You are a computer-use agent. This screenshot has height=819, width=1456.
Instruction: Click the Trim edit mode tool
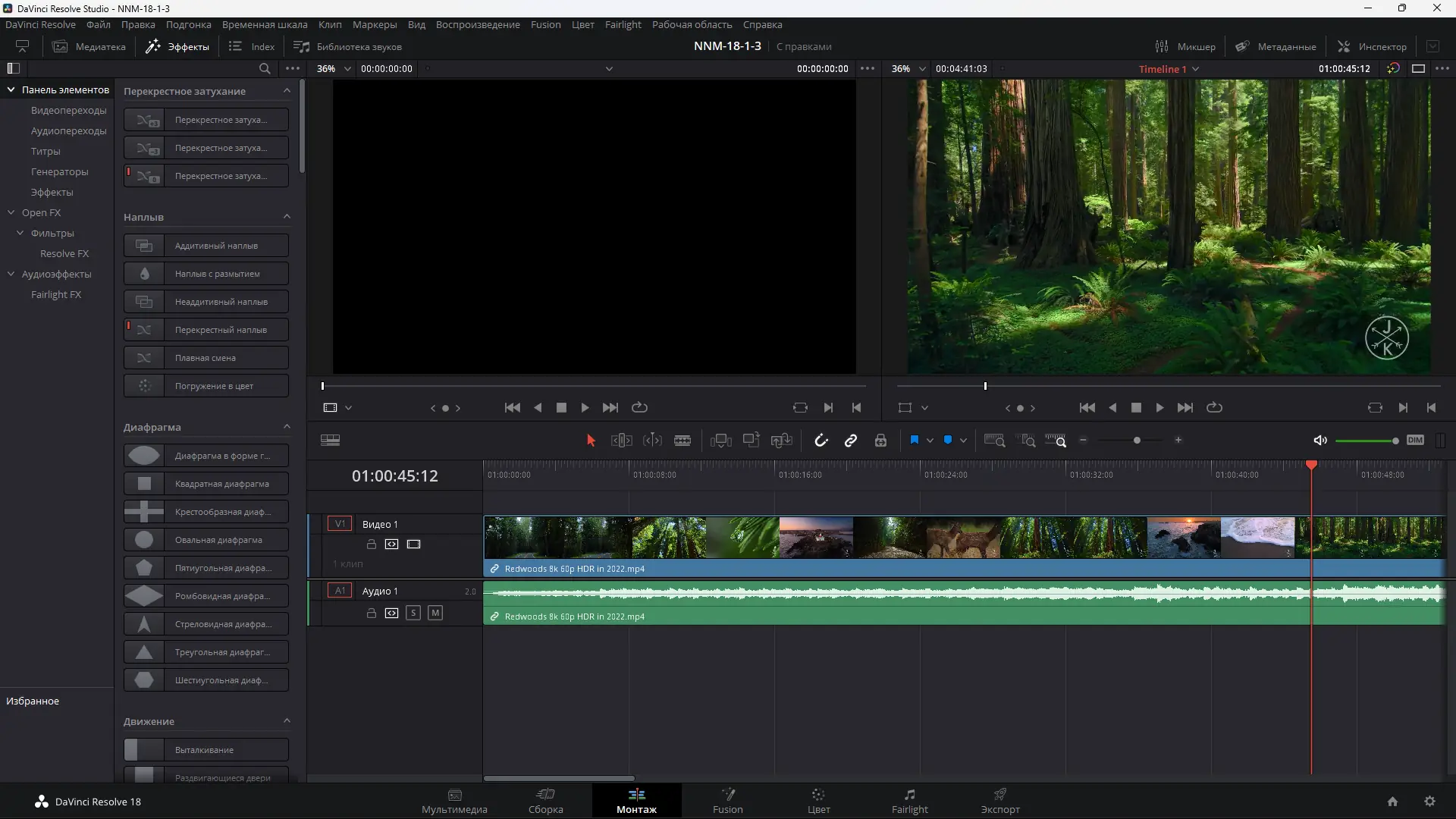click(x=621, y=441)
